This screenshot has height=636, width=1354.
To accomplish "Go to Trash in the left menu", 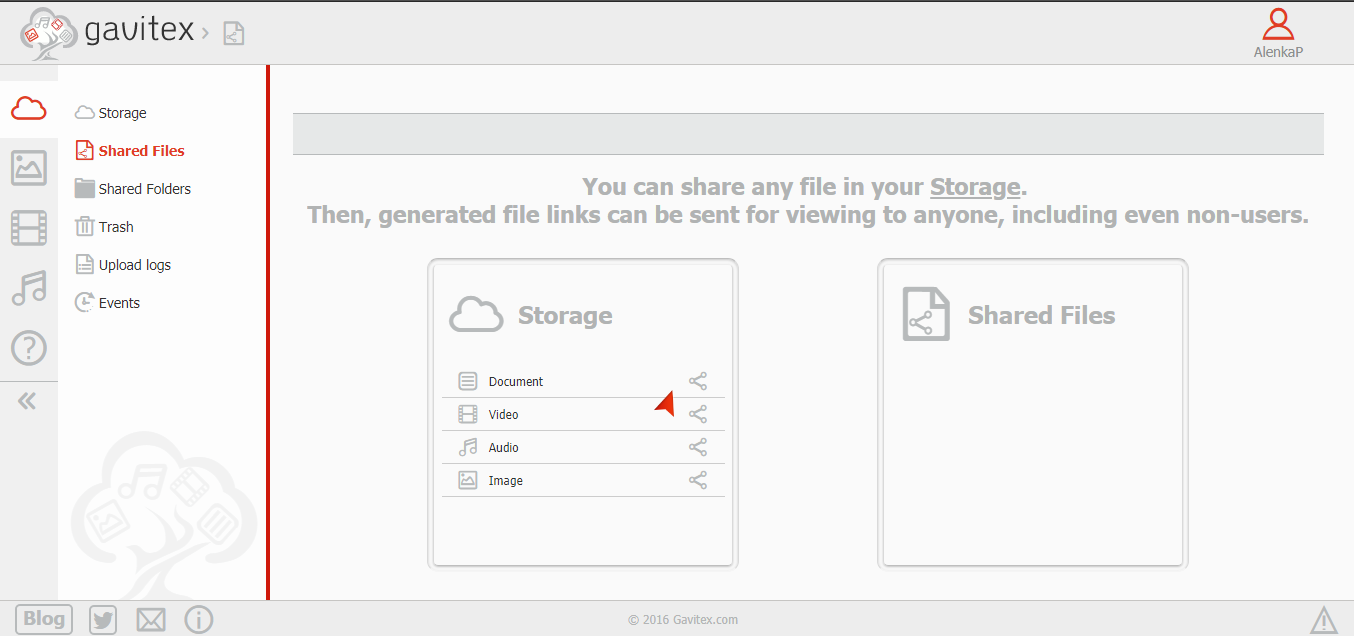I will click(115, 227).
